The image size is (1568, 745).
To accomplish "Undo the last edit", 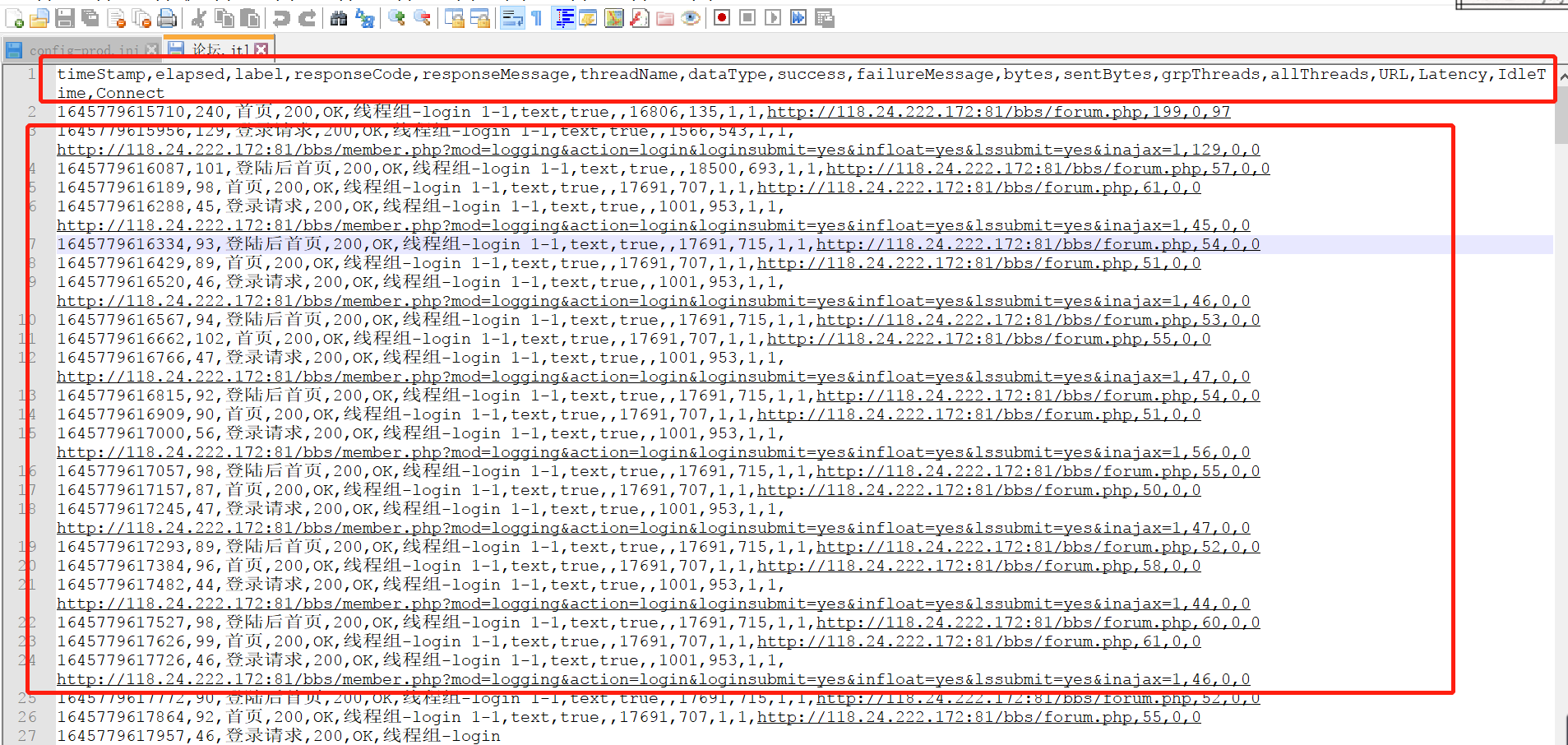I will [281, 18].
